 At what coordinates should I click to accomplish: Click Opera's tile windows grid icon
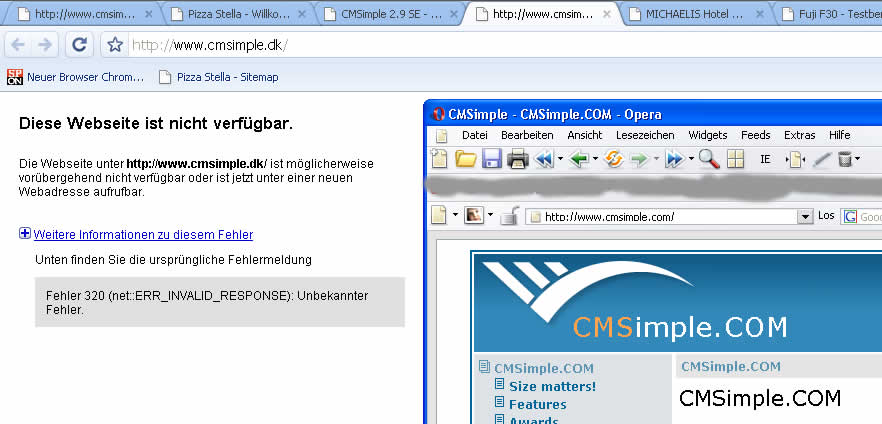(x=735, y=159)
